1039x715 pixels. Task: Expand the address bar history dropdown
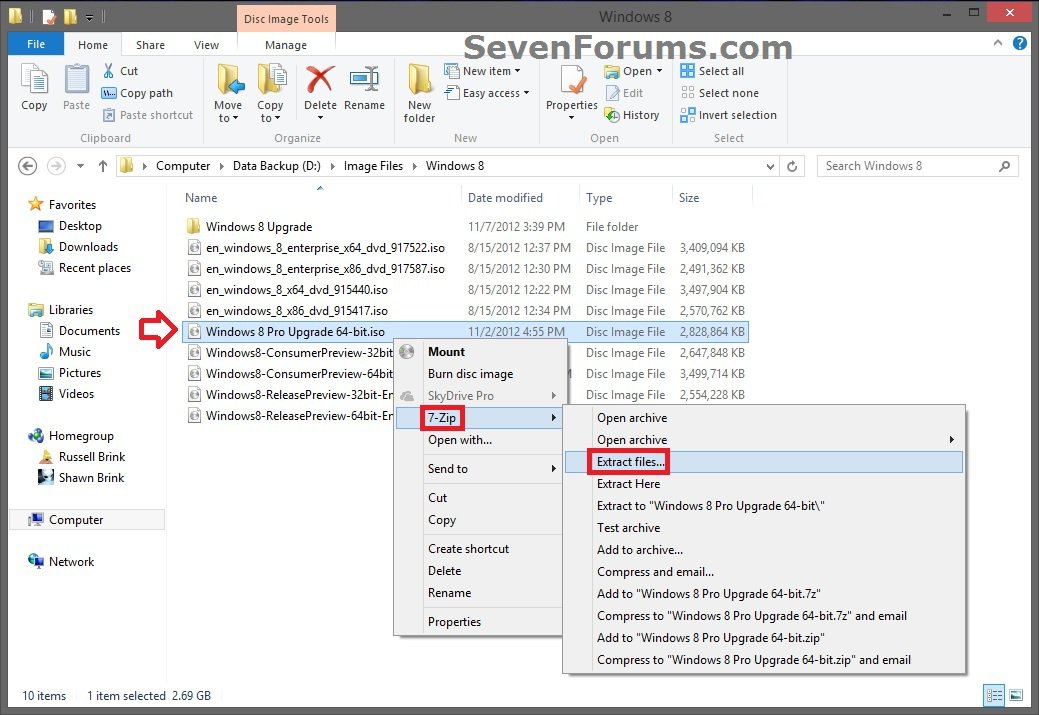770,166
